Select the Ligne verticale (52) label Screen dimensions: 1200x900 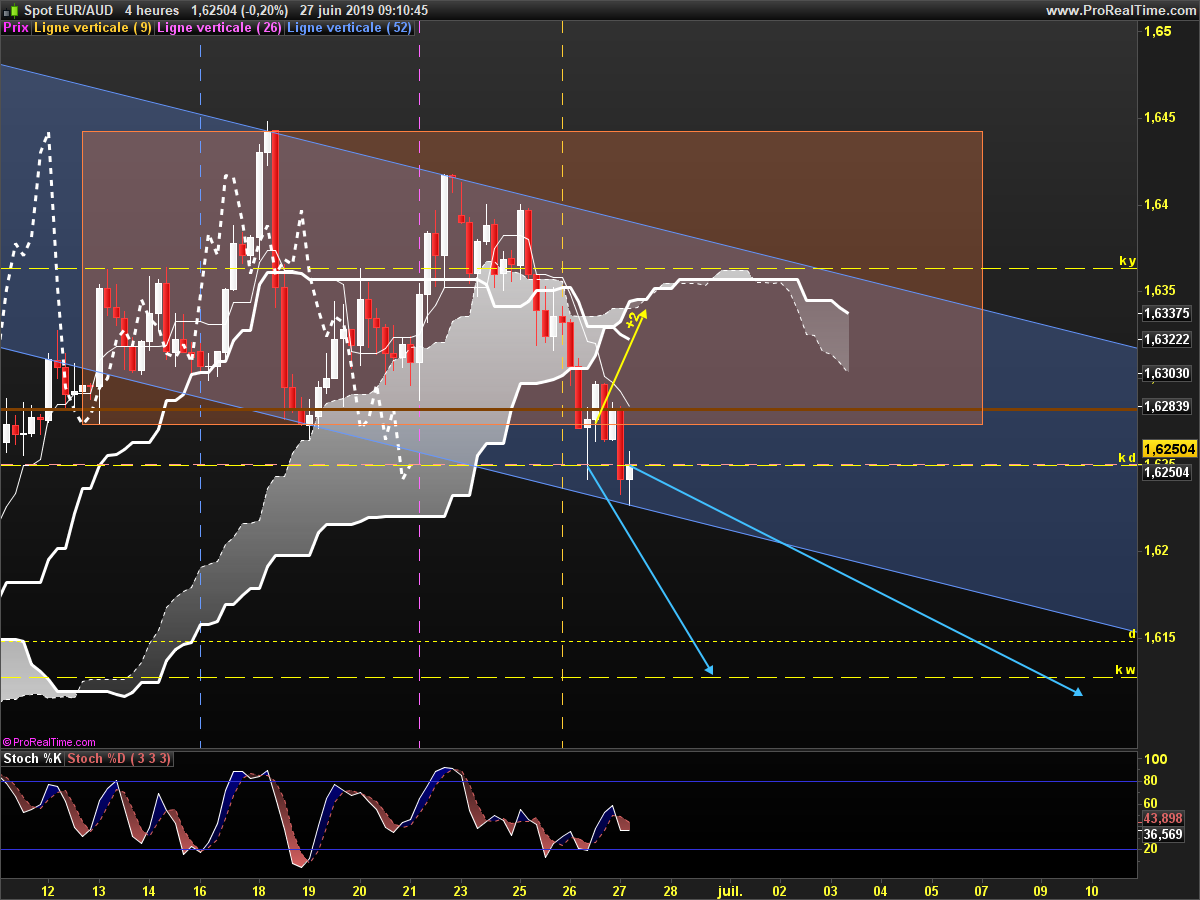click(350, 28)
